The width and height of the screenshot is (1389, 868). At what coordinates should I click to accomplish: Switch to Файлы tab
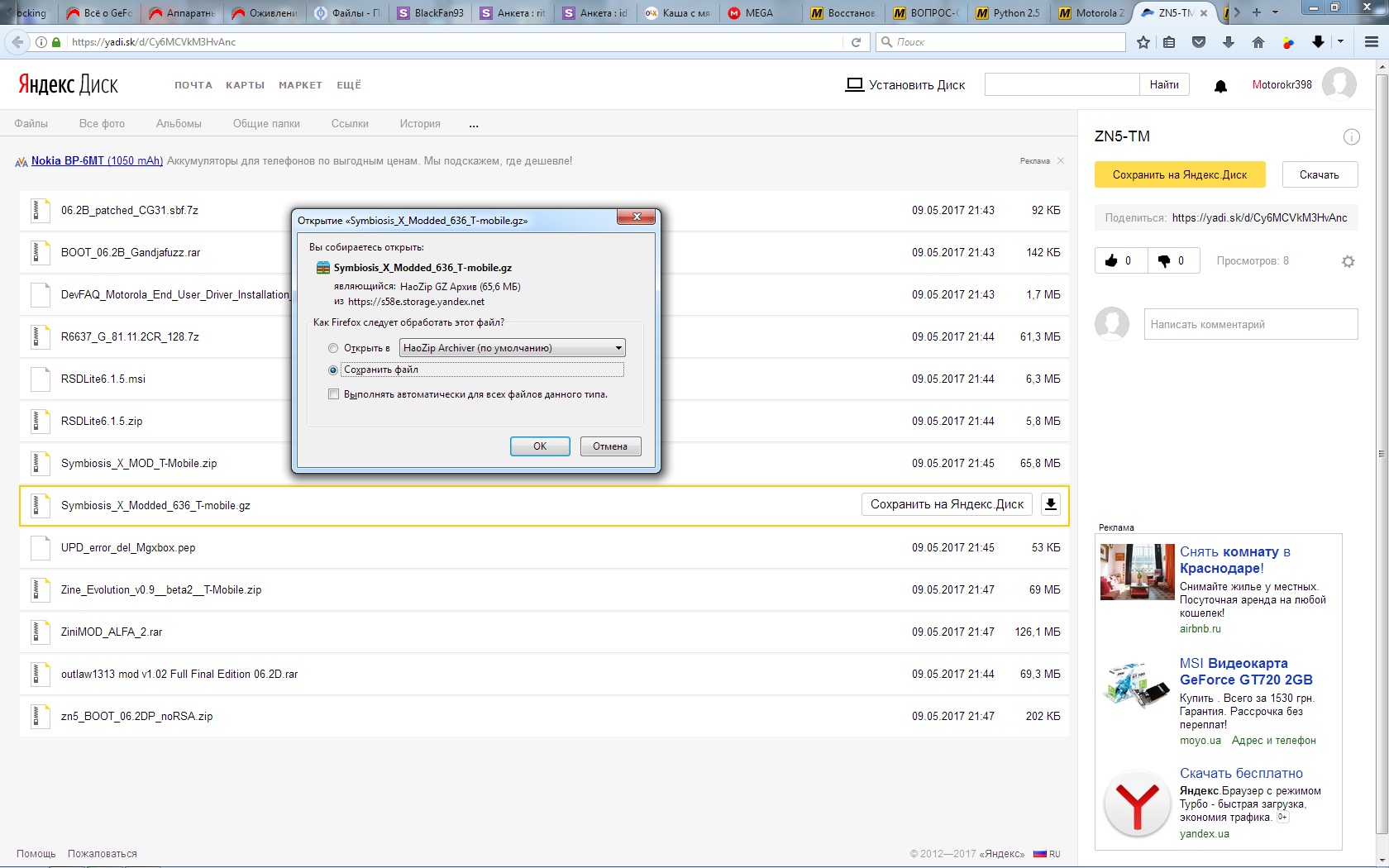point(31,124)
